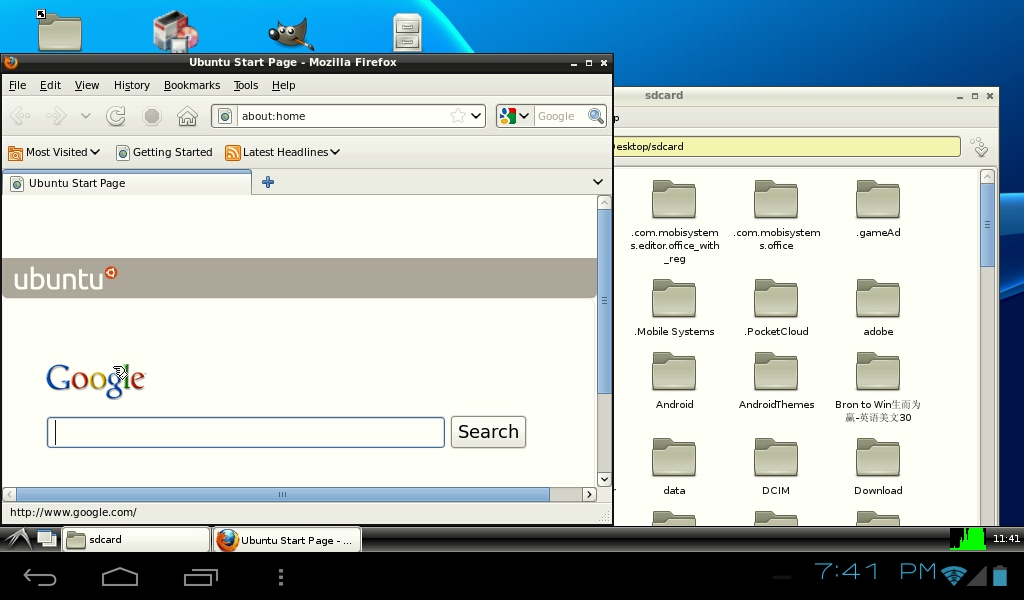Click Firefox vertical scrollbar down arrow

point(604,479)
